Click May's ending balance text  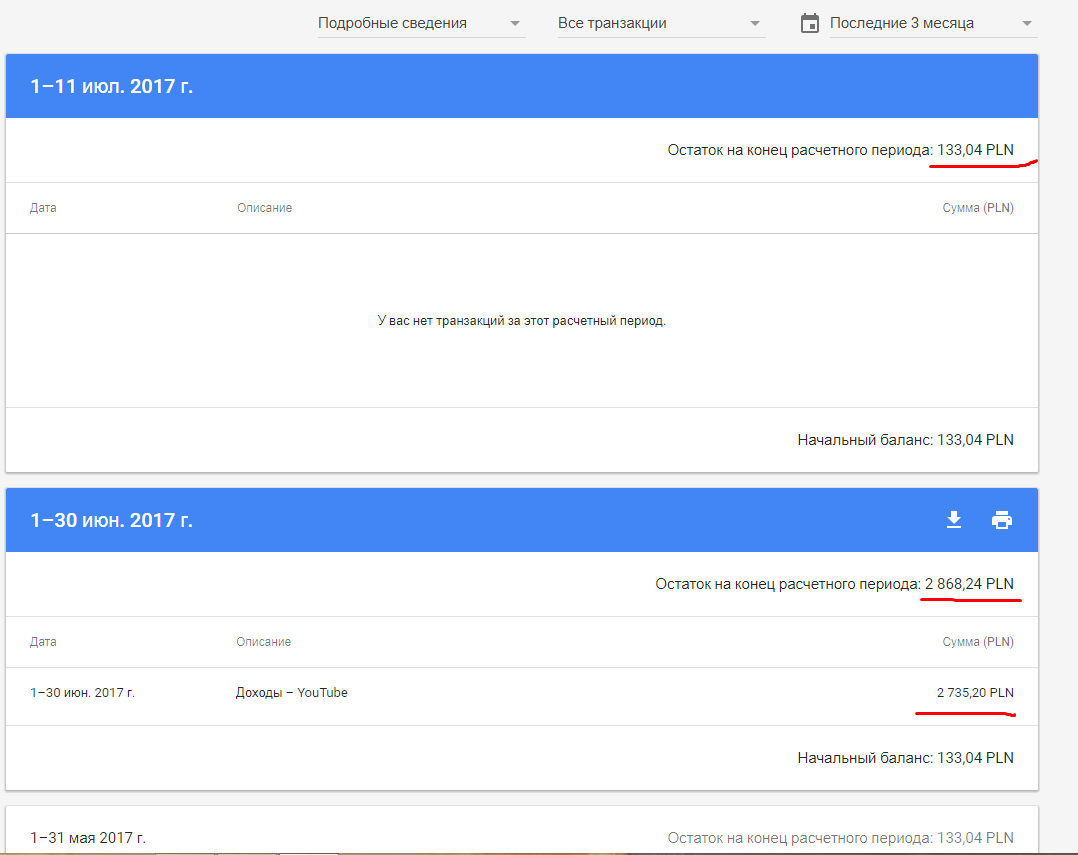[x=840, y=838]
